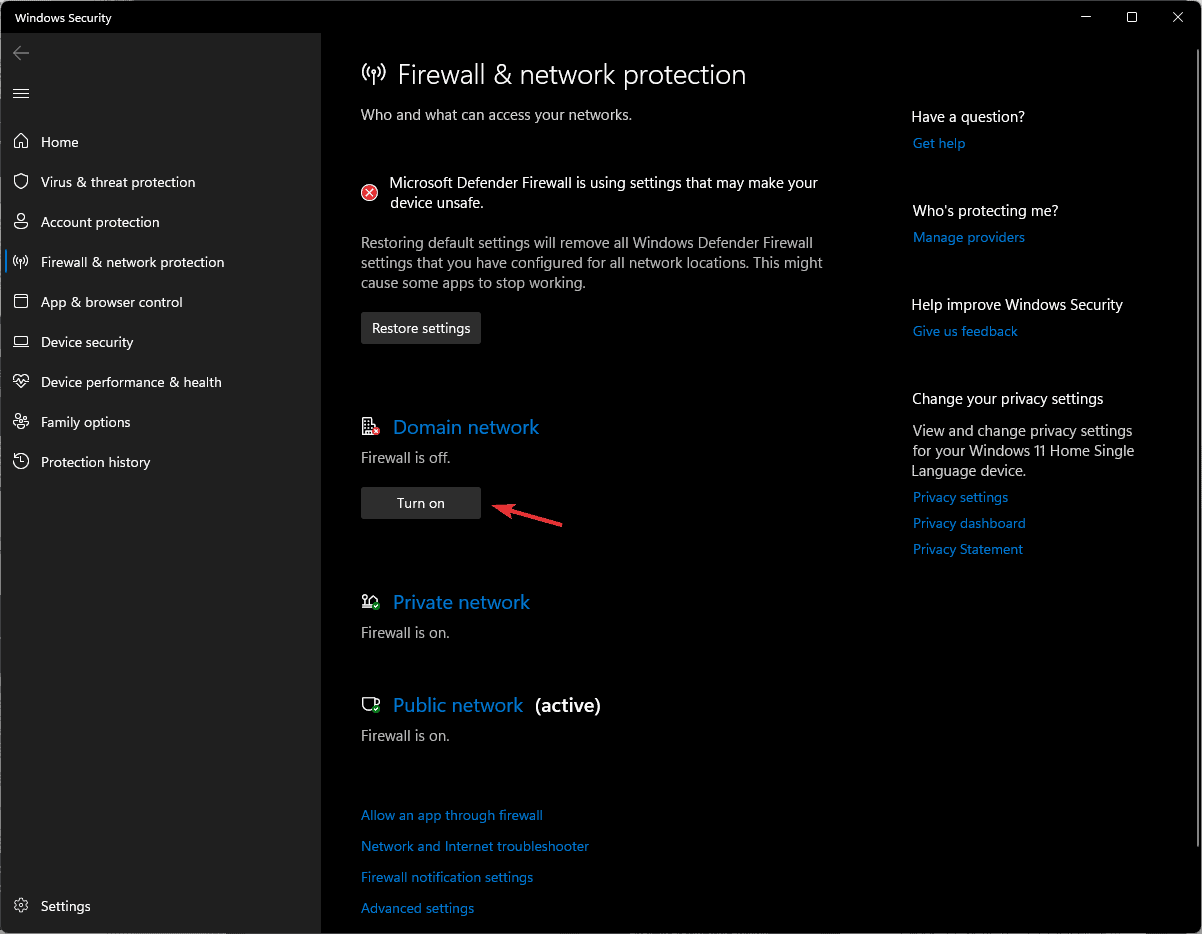Click the Device performance heart icon
The image size is (1202, 934).
click(21, 382)
